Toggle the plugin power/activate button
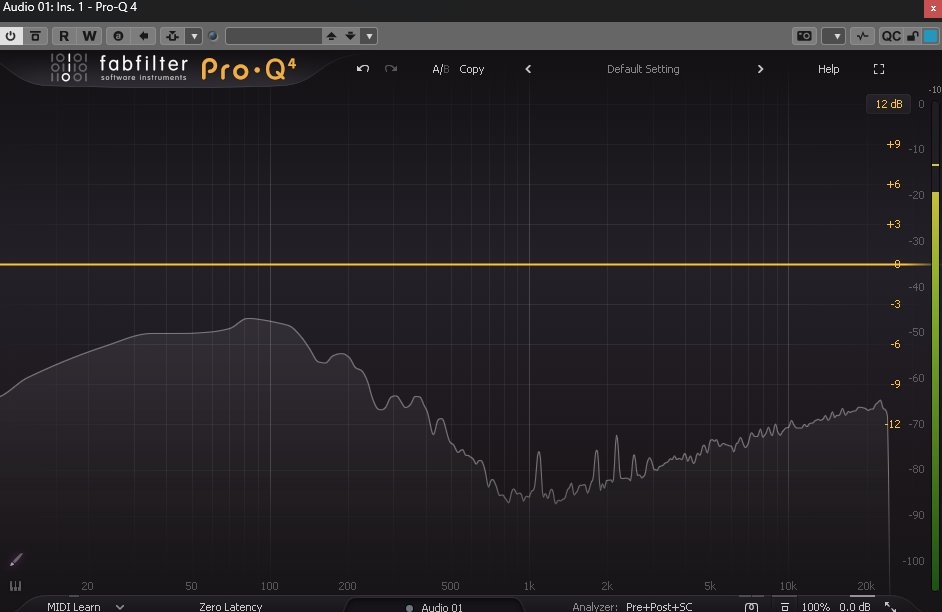Image resolution: width=942 pixels, height=612 pixels. [x=11, y=36]
